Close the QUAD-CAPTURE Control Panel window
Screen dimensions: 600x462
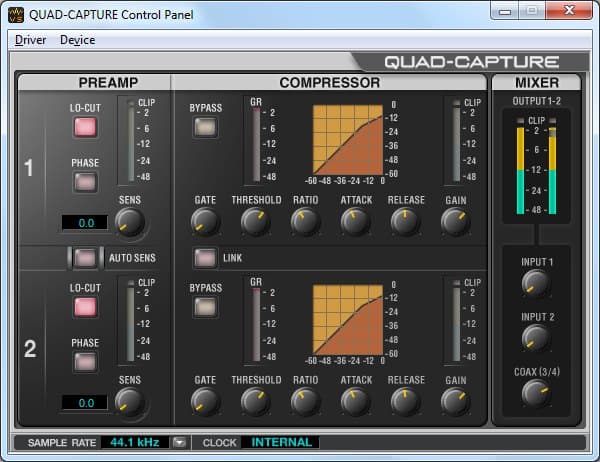click(569, 11)
